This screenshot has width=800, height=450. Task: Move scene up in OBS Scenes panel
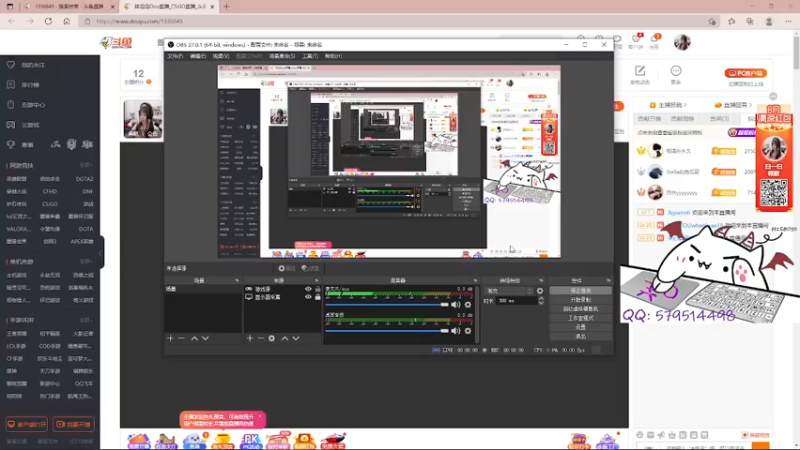tap(194, 338)
